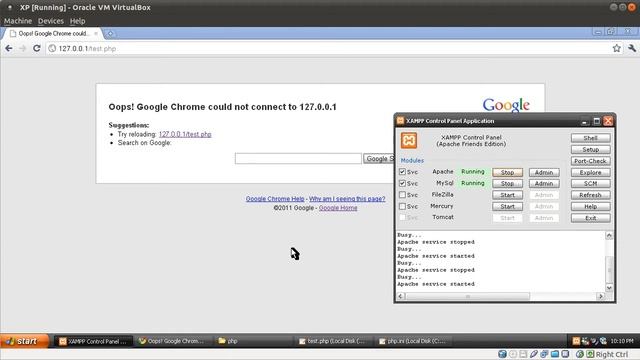Switch to test.php editor in taskbar
Viewport: 640px width, 360px height.
tap(333, 341)
